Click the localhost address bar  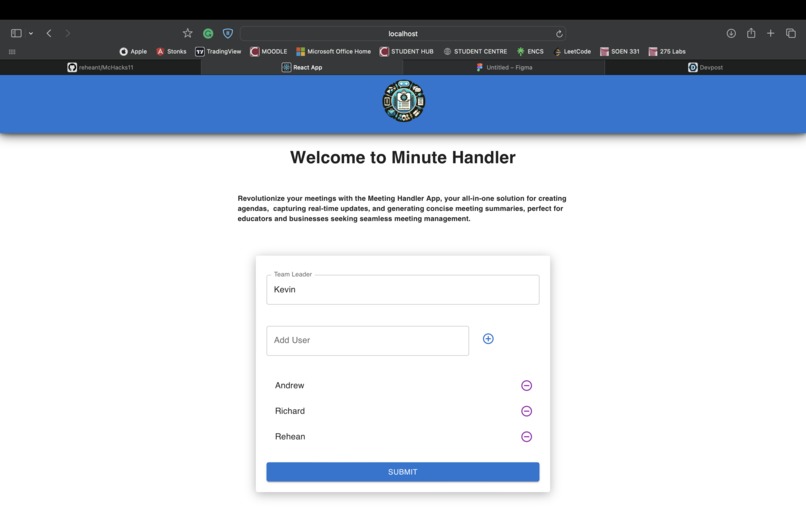pyautogui.click(x=403, y=33)
